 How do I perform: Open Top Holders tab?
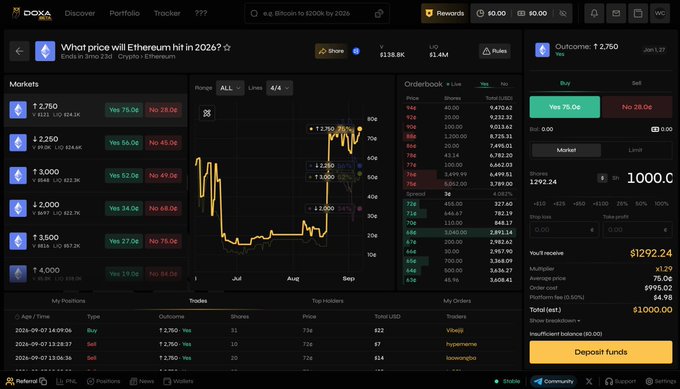tap(327, 301)
